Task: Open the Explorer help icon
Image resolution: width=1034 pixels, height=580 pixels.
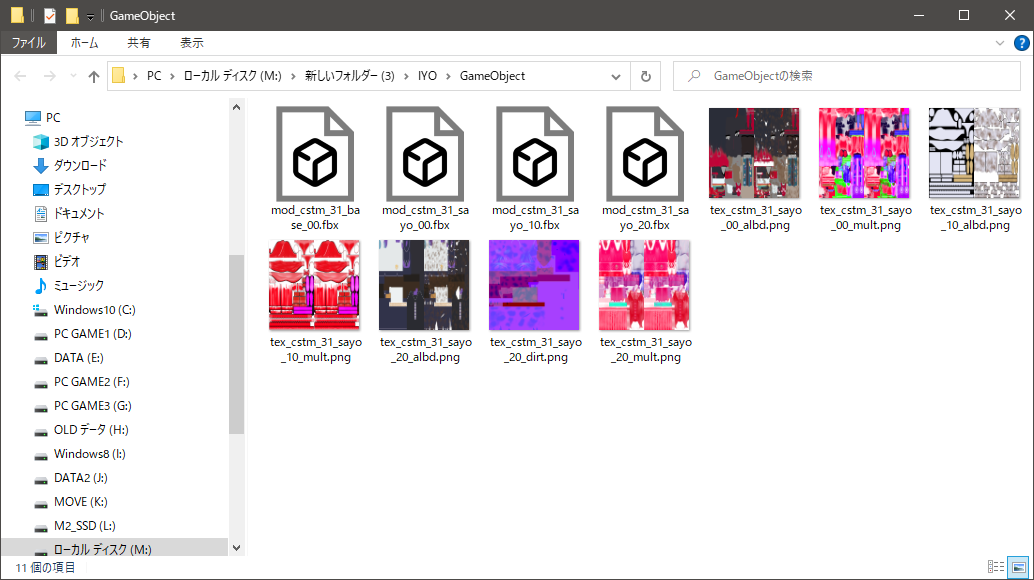Action: click(x=1021, y=43)
